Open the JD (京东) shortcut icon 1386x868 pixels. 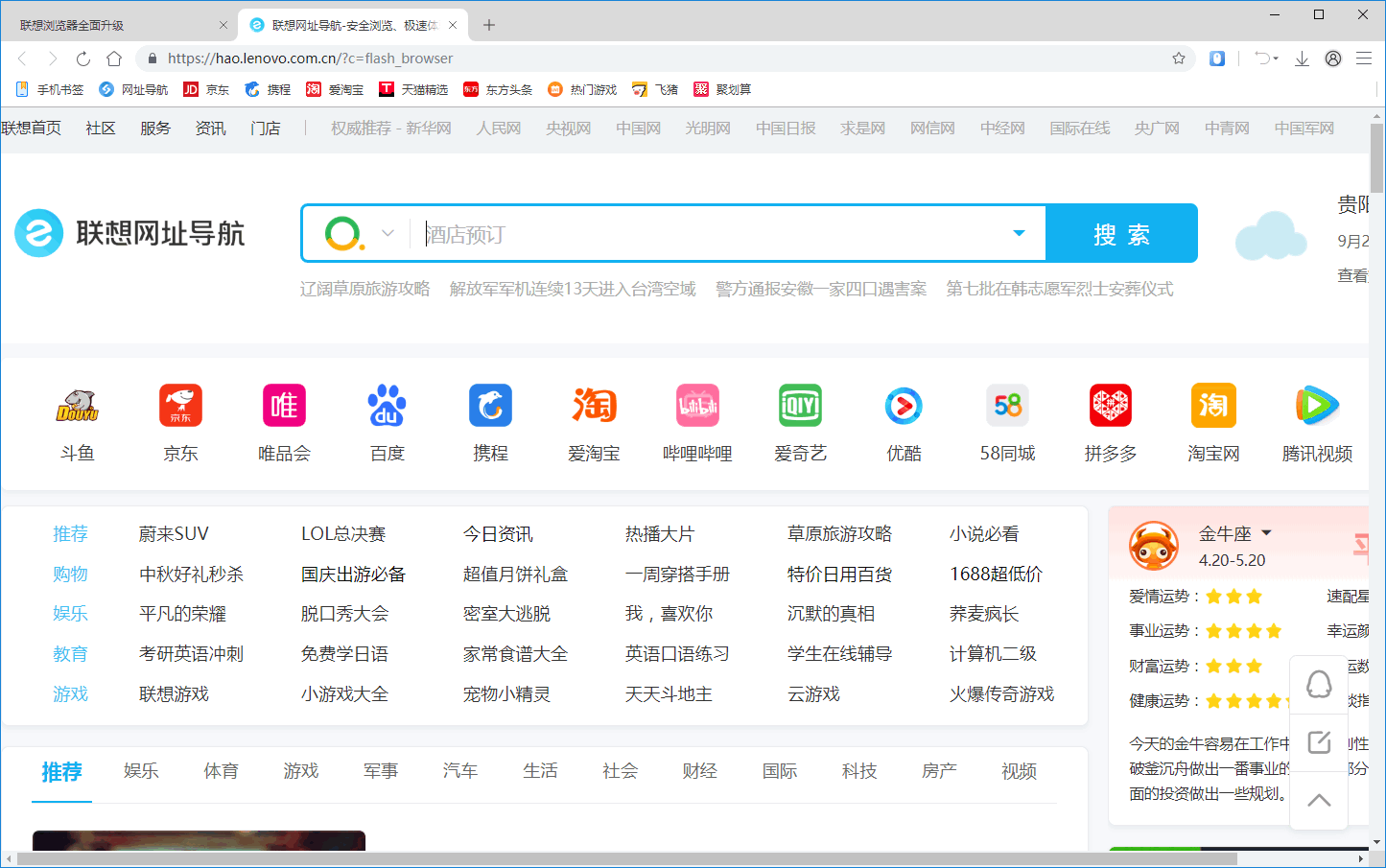(x=180, y=406)
